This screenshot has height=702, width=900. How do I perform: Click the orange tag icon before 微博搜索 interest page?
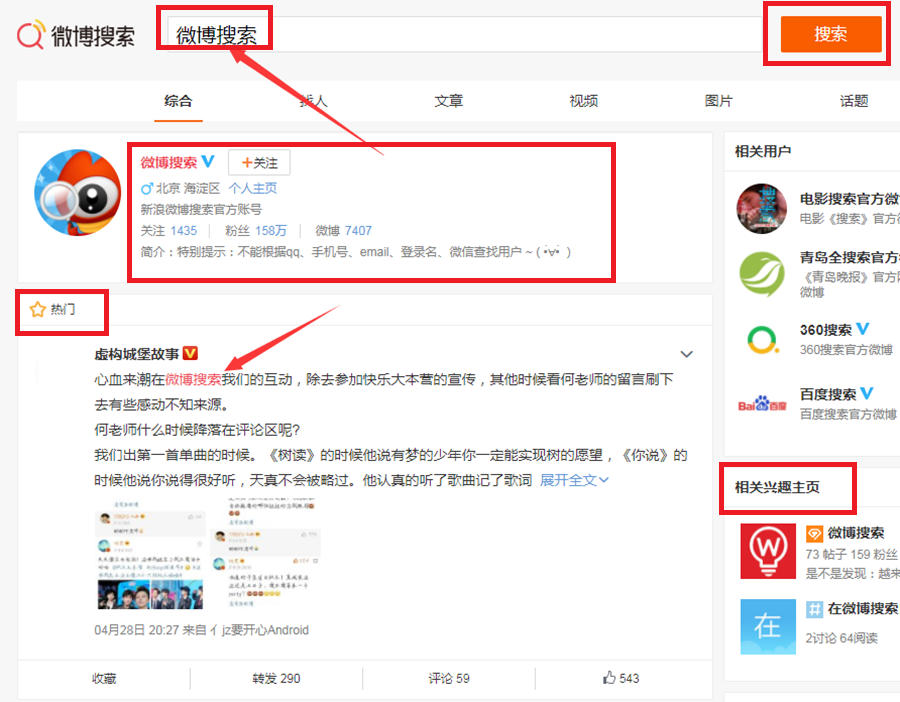tap(814, 534)
